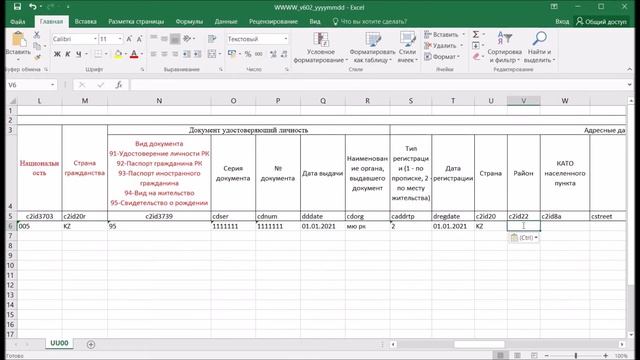Open the Сортировка и фильтр menu

[x=504, y=47]
